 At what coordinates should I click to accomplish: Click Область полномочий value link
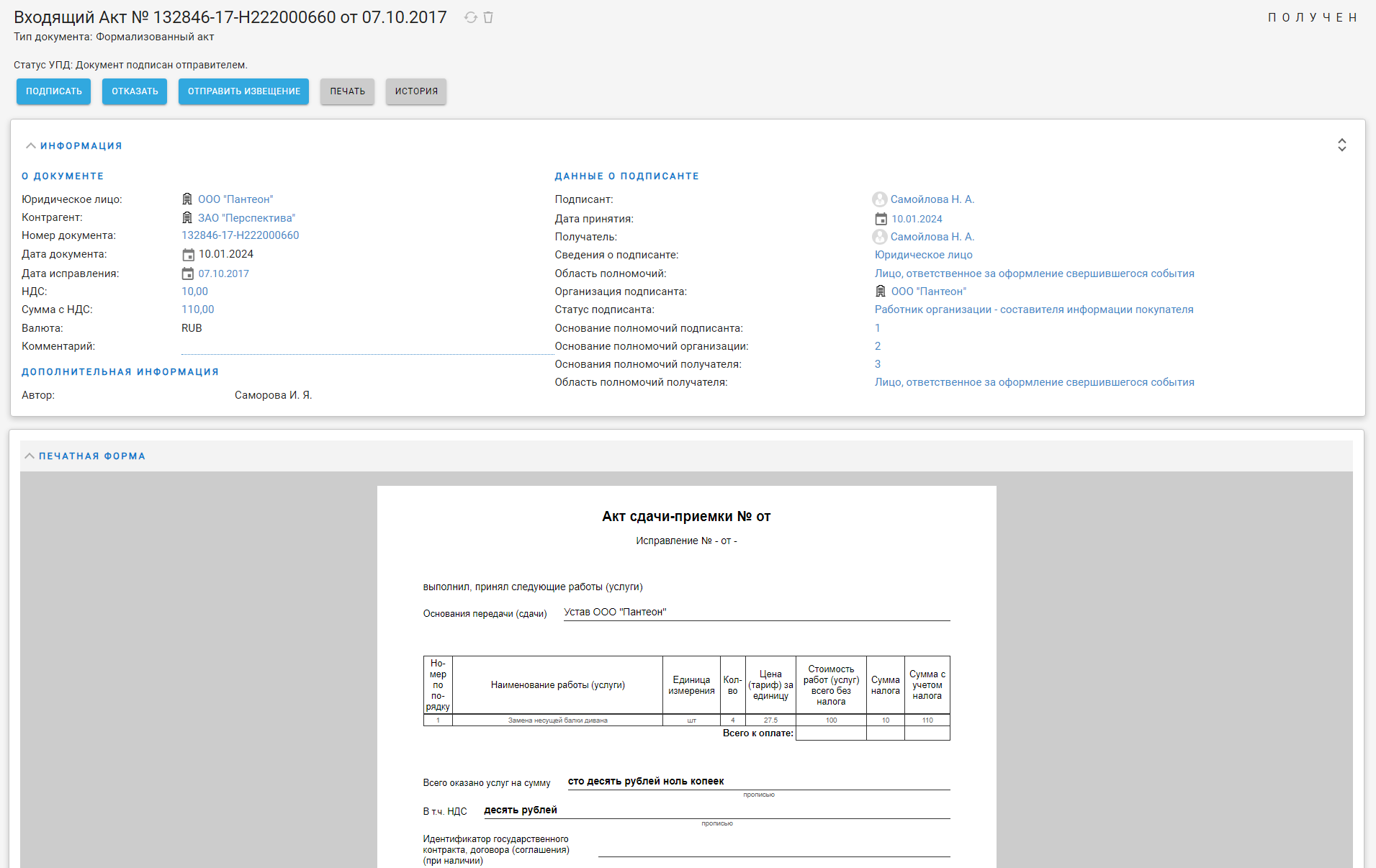pyautogui.click(x=1034, y=273)
